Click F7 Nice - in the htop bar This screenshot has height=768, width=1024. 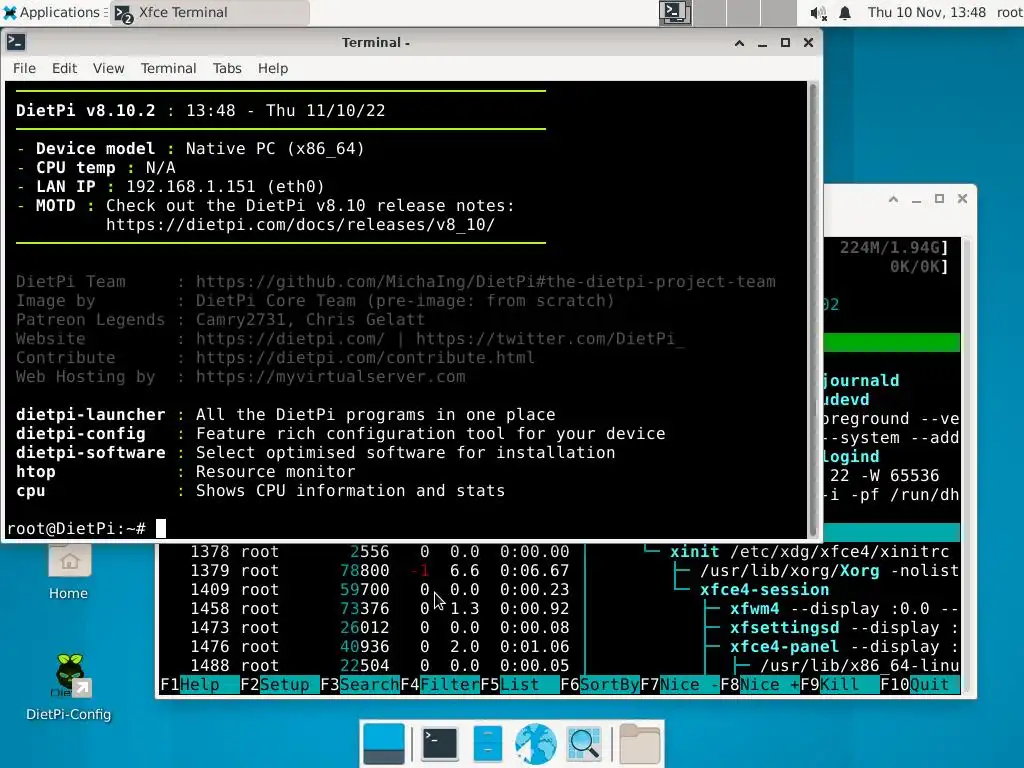(680, 684)
